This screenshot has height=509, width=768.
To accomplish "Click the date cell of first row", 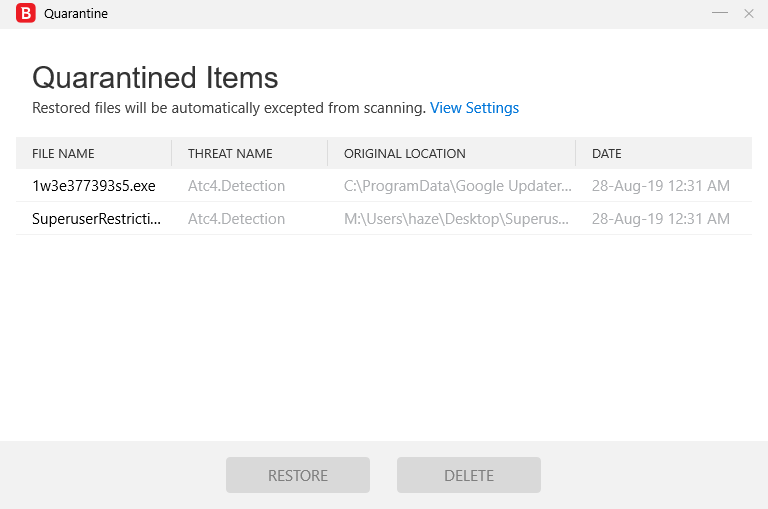I will coord(660,186).
